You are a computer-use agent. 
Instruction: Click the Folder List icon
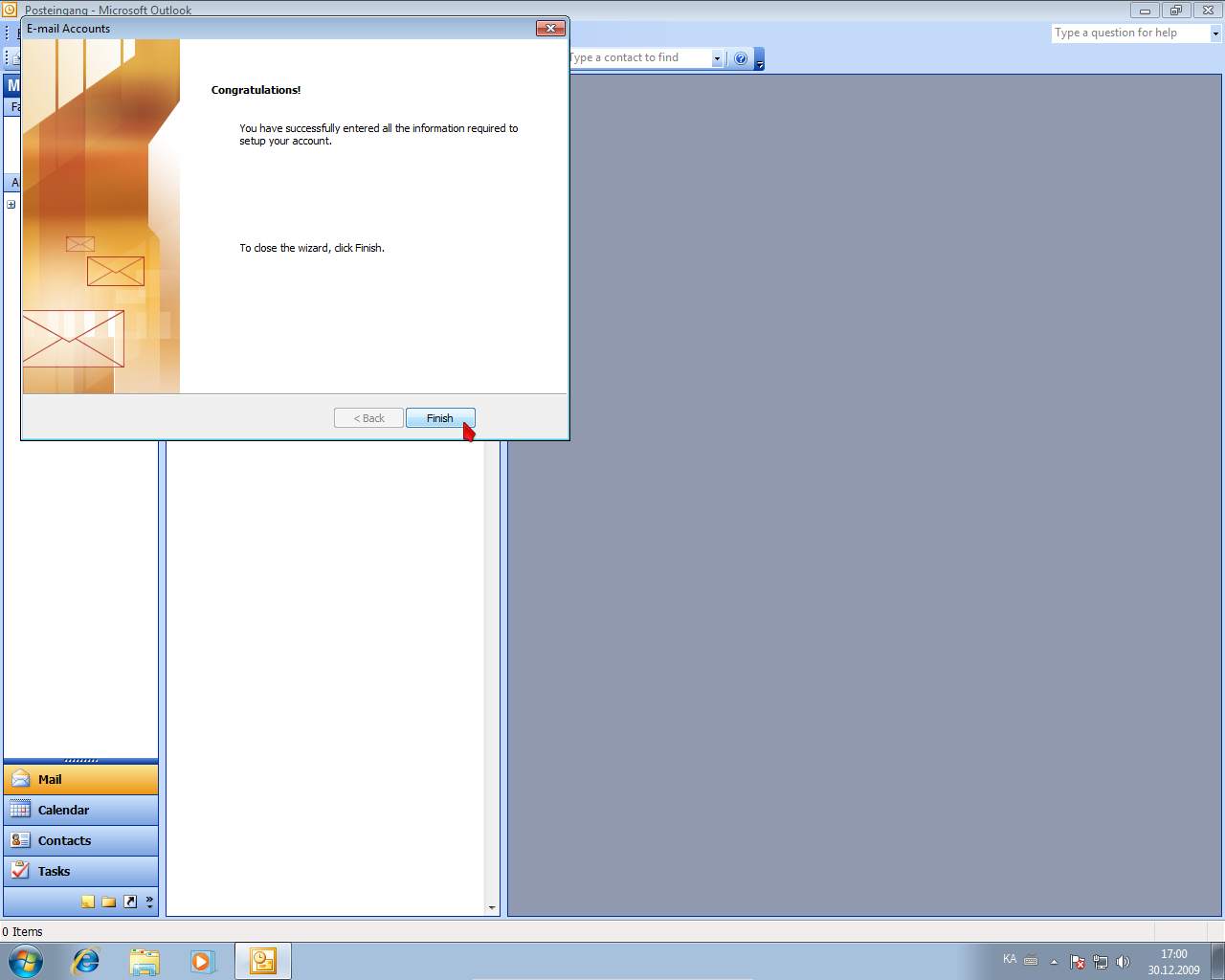[x=109, y=902]
